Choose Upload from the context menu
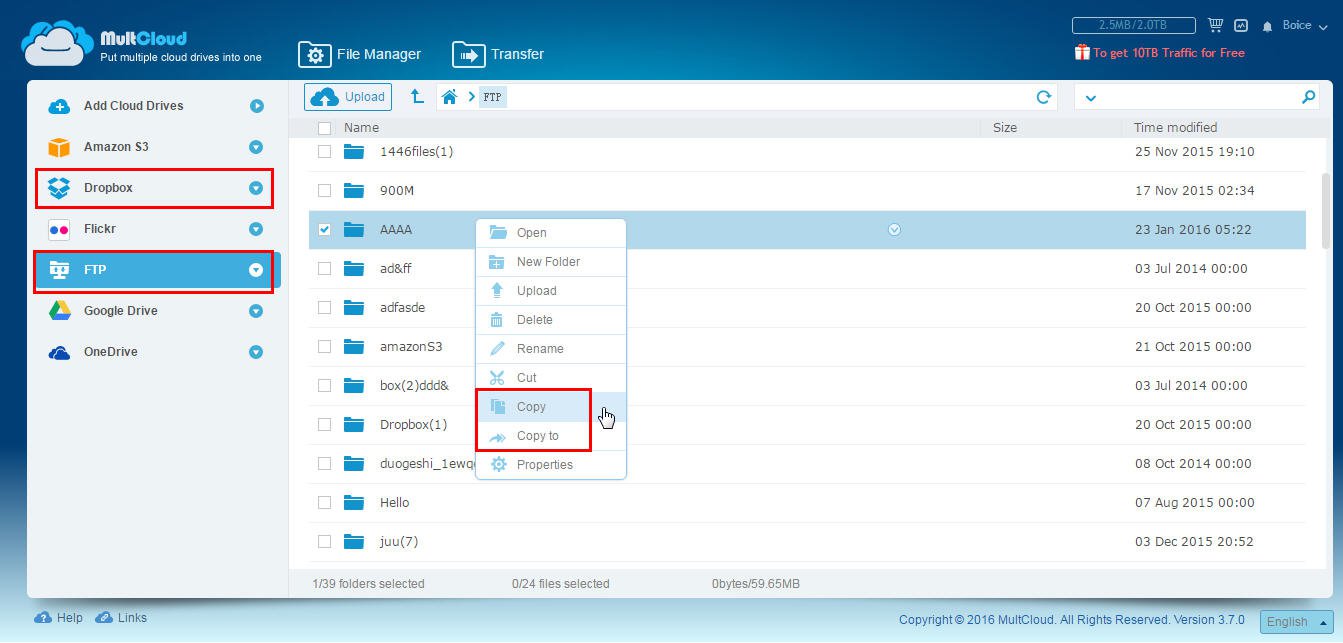The width and height of the screenshot is (1343, 643). point(551,291)
